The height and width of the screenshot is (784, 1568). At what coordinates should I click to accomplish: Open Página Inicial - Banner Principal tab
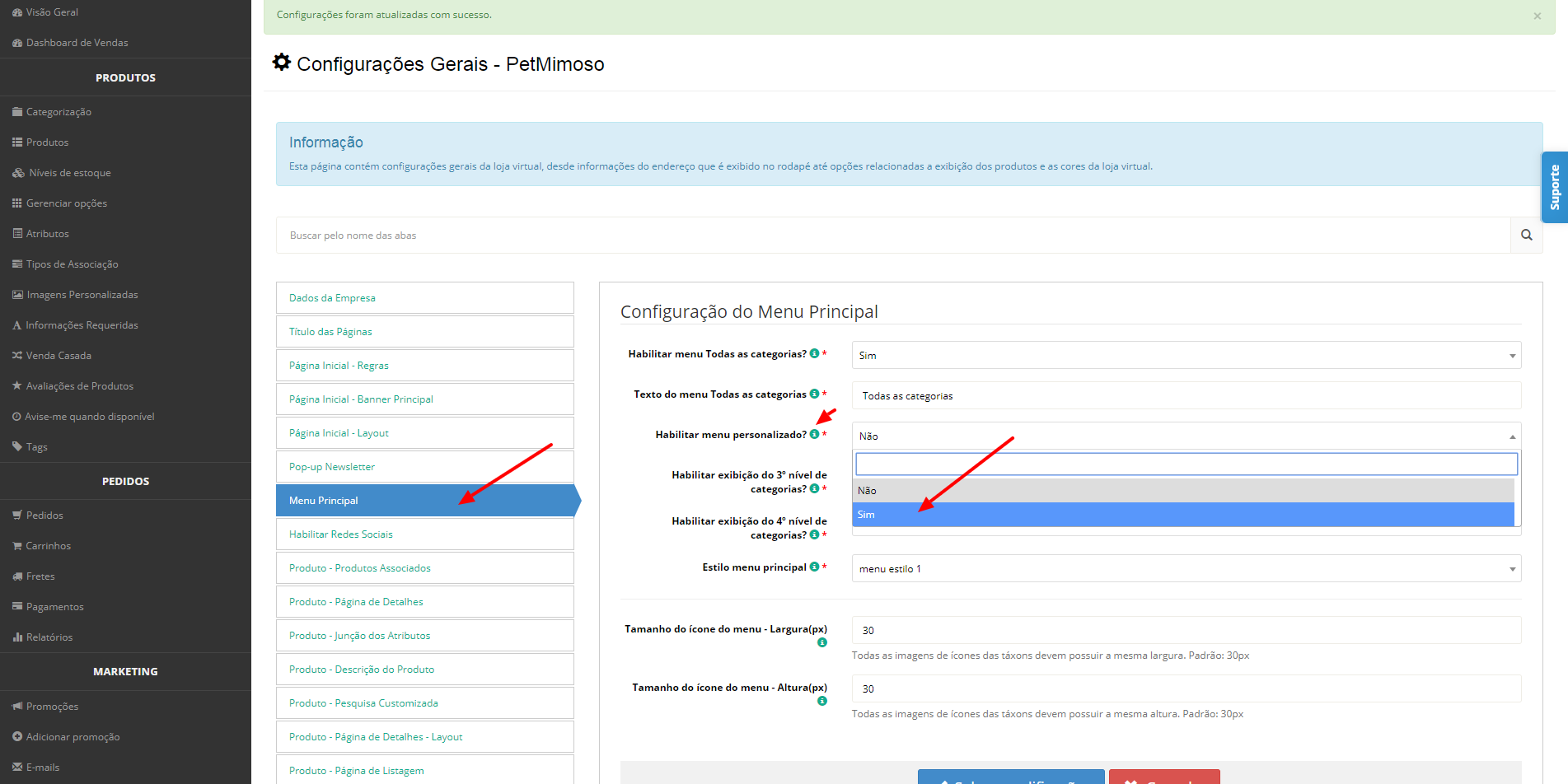coord(425,399)
